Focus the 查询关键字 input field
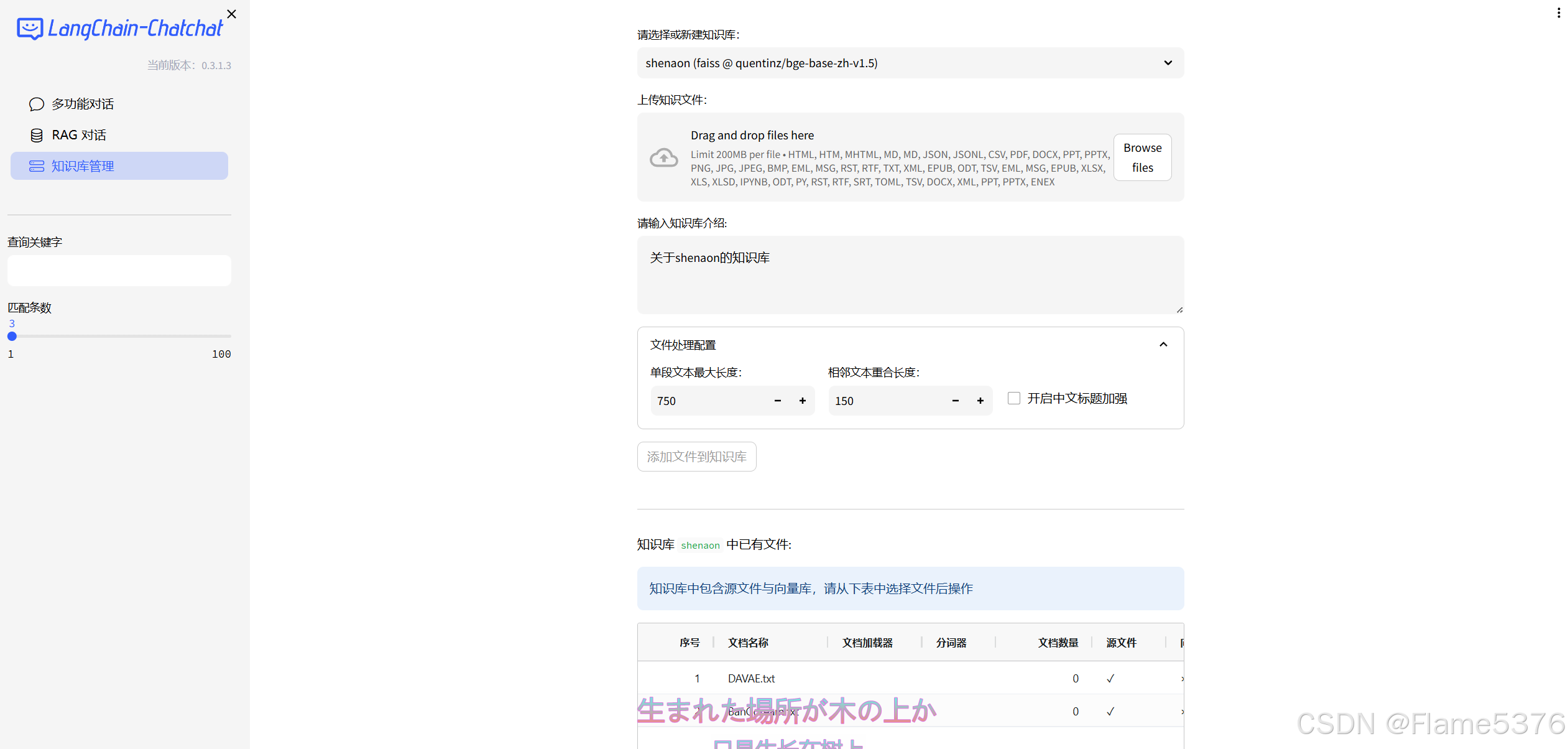Viewport: 1568px width, 749px height. point(119,271)
